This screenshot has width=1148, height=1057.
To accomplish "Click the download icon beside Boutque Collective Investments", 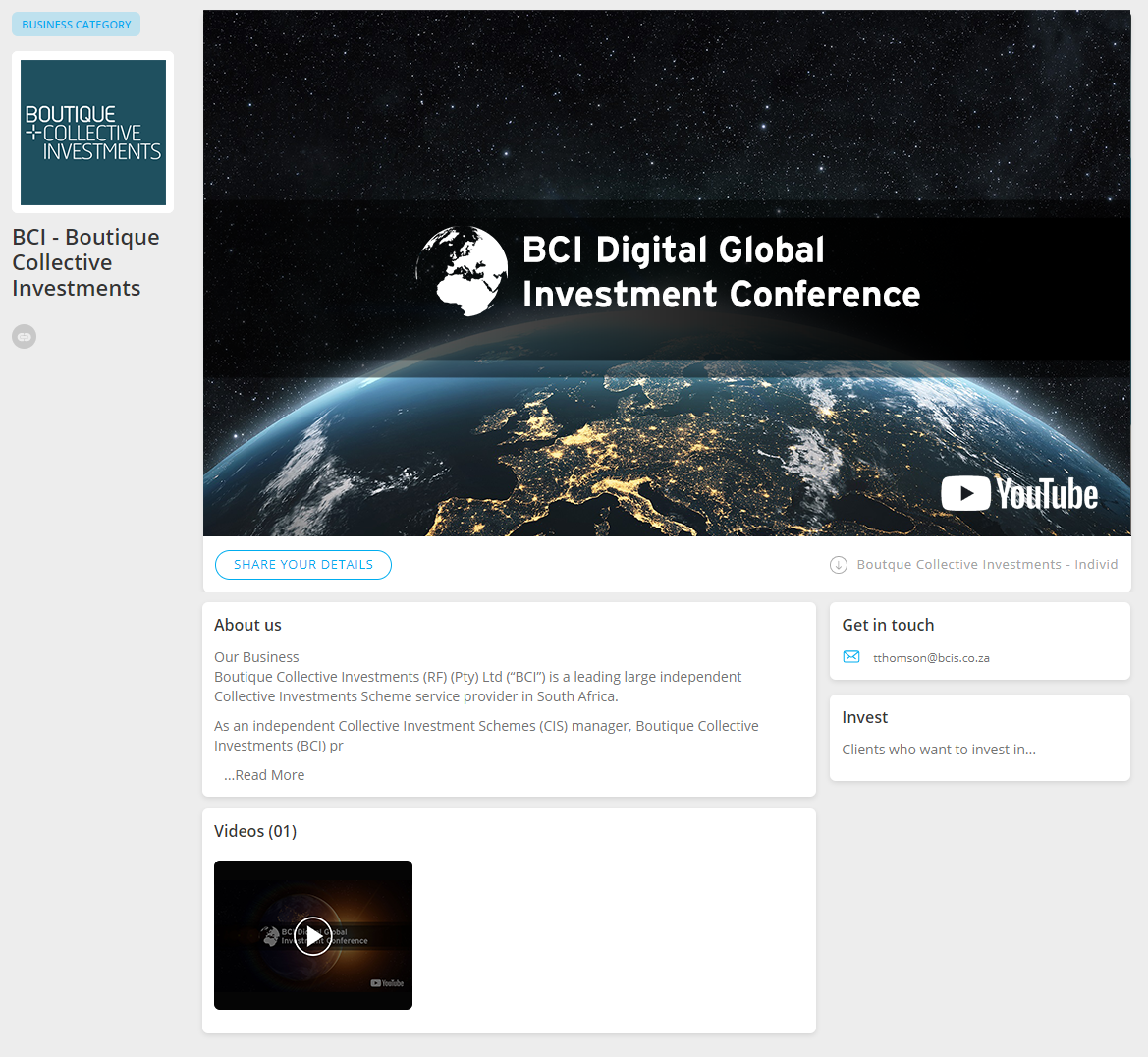I will (839, 565).
